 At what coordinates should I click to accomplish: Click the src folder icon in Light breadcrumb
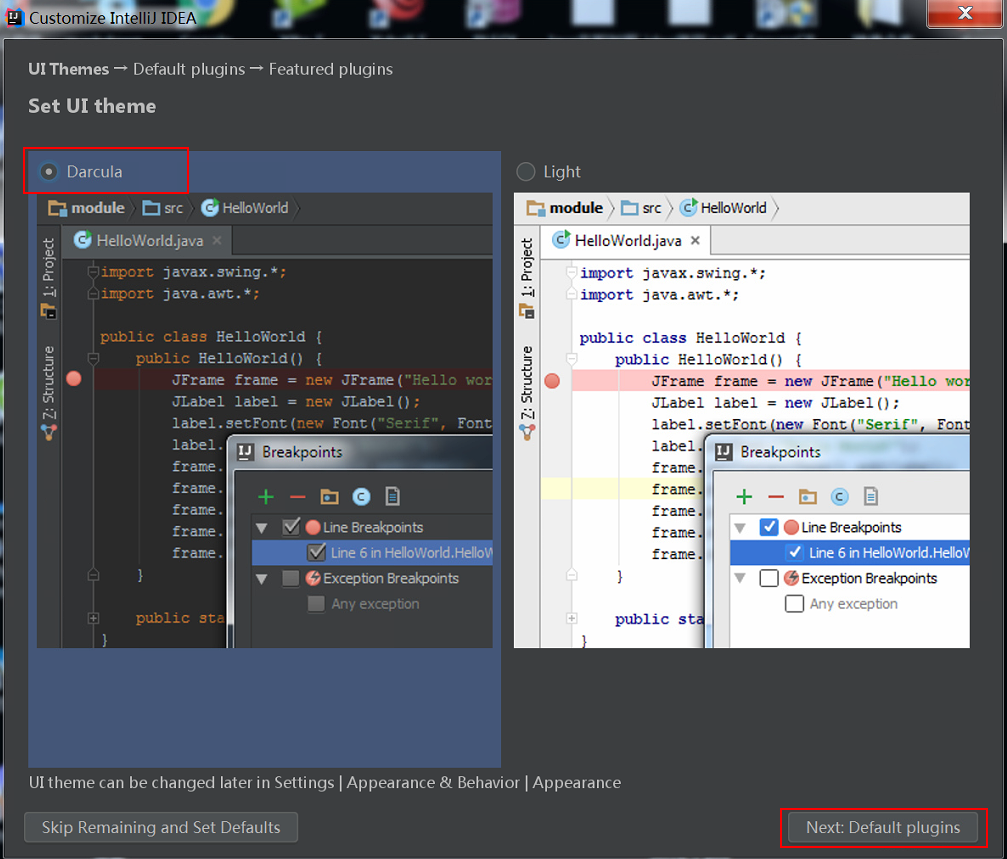coord(630,208)
